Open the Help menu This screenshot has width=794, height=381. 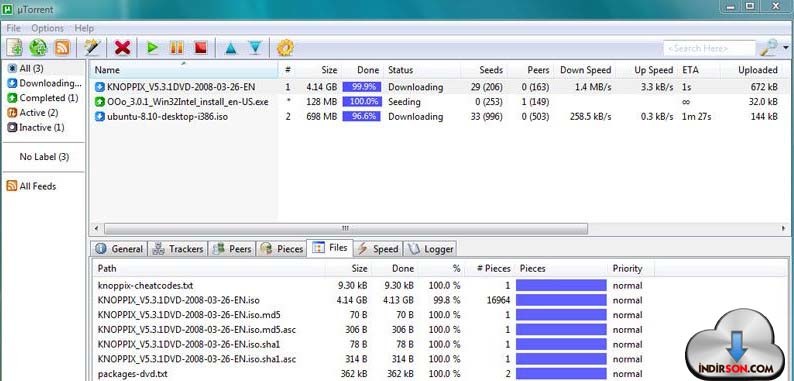pos(84,28)
